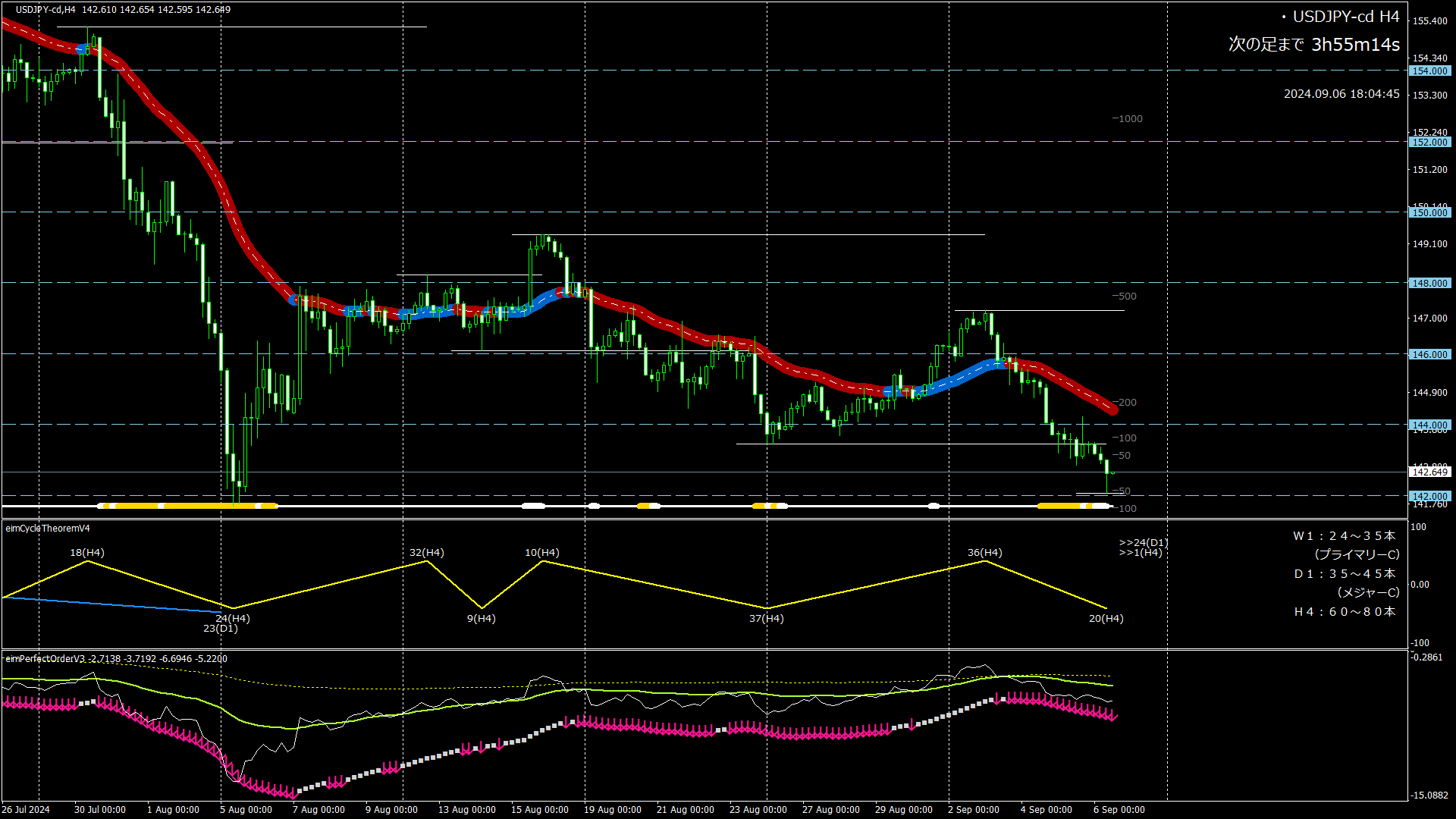Click the H4:60~80本 cycle range text
1456x819 pixels.
[x=1344, y=611]
